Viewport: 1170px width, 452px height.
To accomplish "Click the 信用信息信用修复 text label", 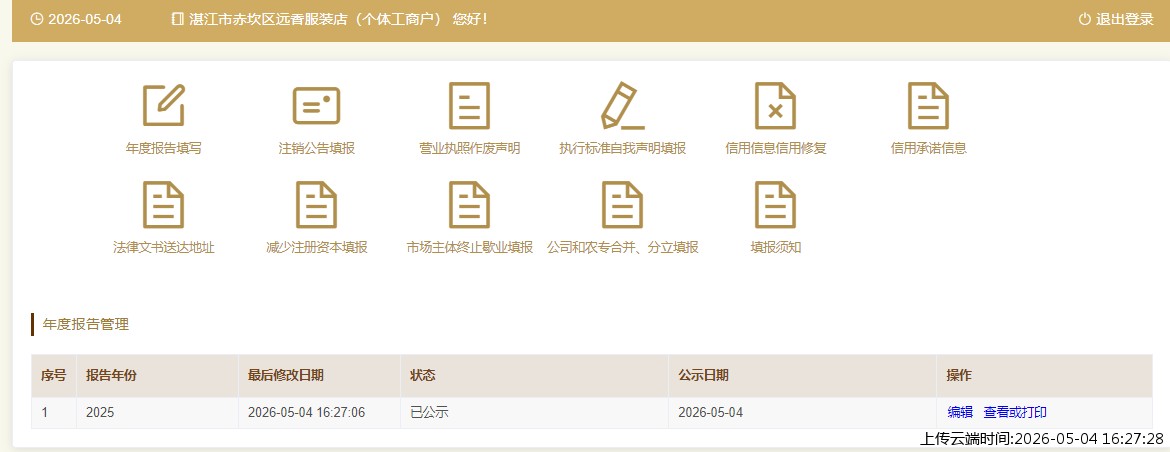I will 775,148.
